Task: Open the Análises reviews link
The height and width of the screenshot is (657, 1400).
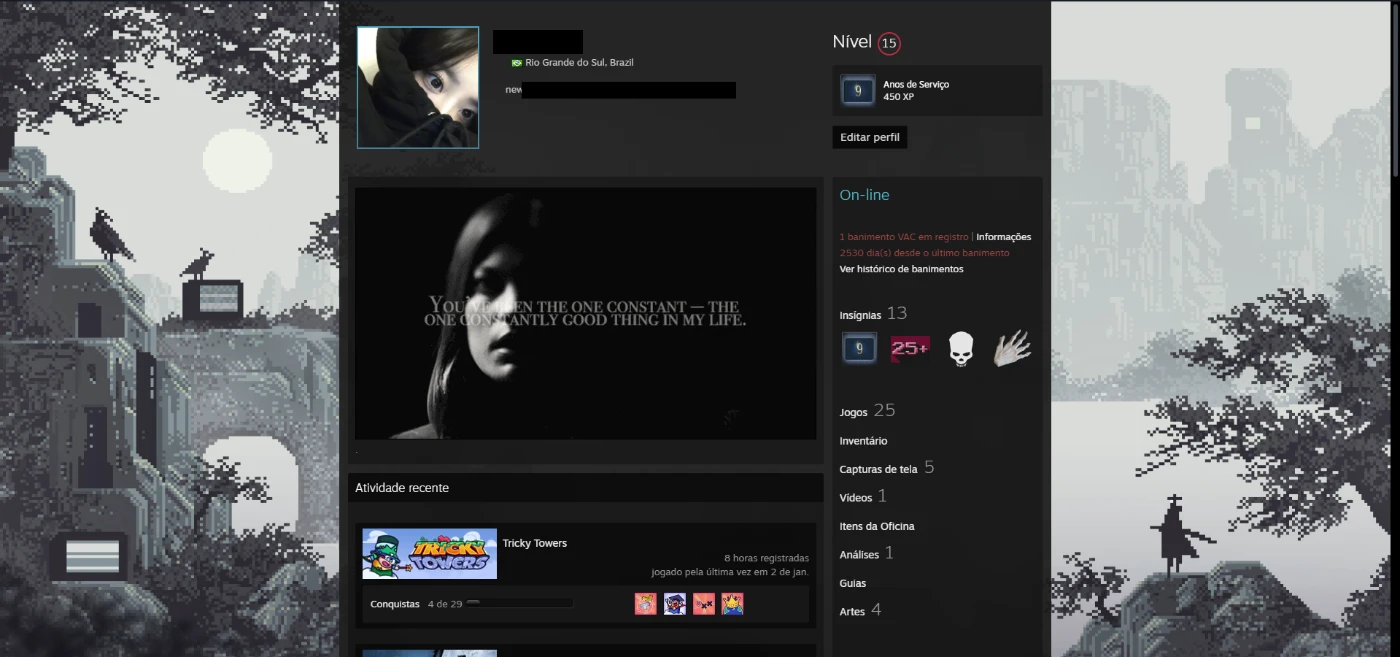Action: (859, 555)
